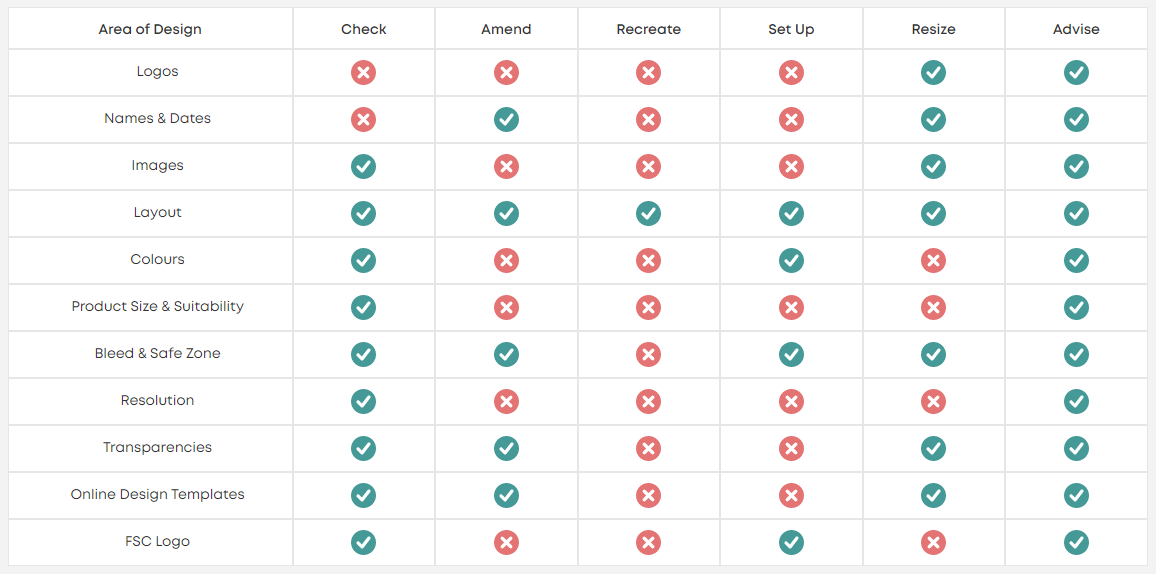Click the green tick for FSC Logo Advise
1156x574 pixels.
(x=1076, y=542)
